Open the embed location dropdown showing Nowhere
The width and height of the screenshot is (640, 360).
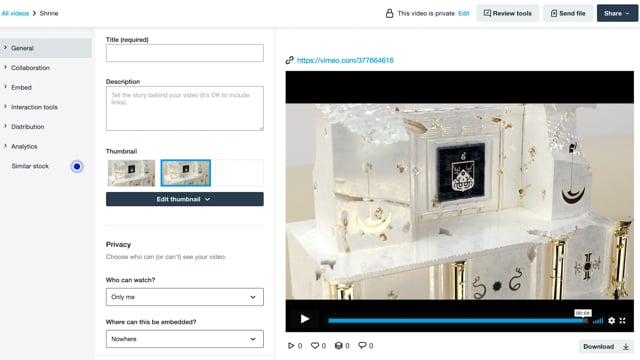(x=184, y=339)
